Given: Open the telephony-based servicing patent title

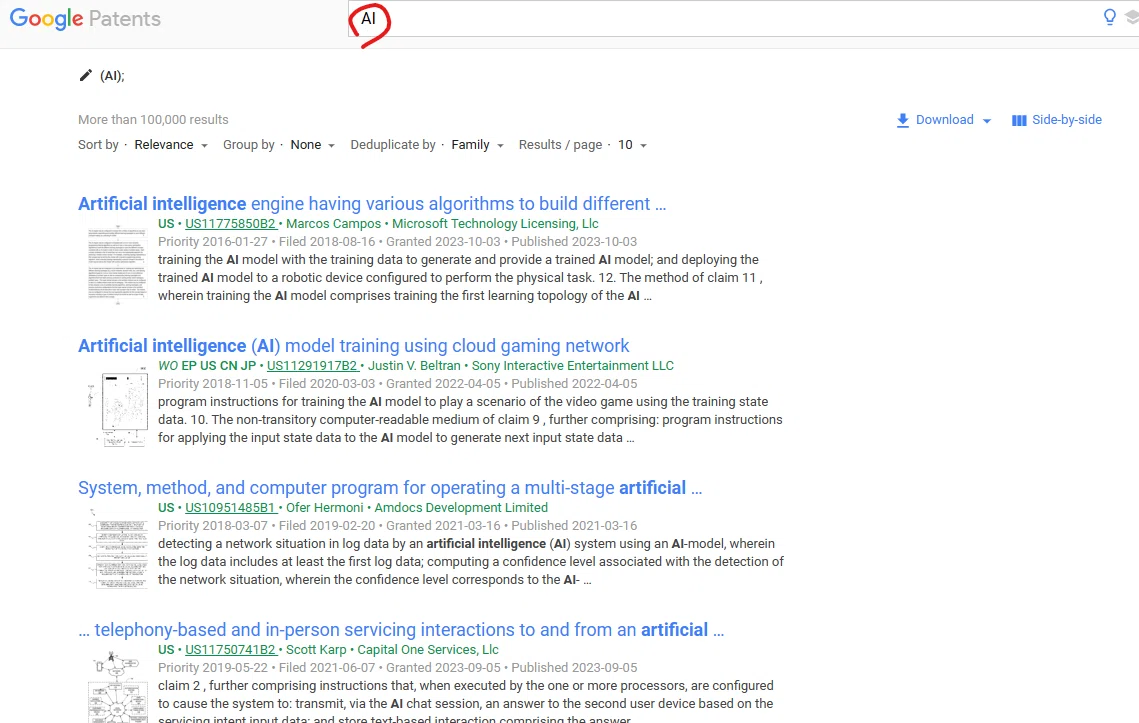Looking at the screenshot, I should coord(401,629).
